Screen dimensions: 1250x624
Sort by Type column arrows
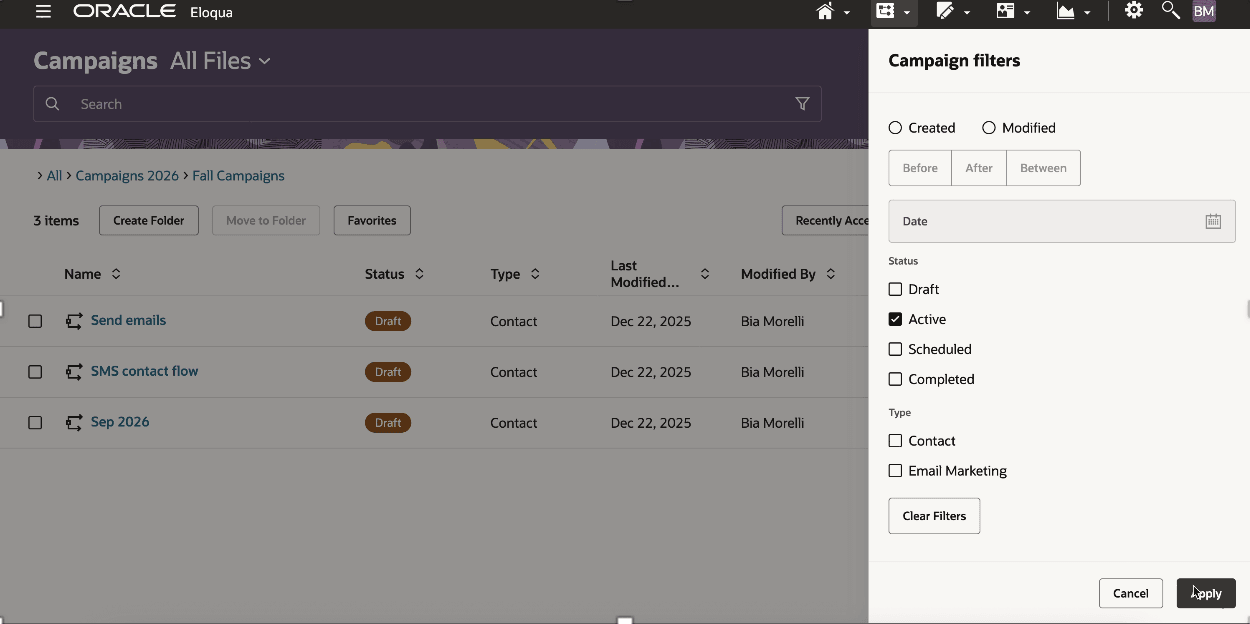tap(535, 274)
